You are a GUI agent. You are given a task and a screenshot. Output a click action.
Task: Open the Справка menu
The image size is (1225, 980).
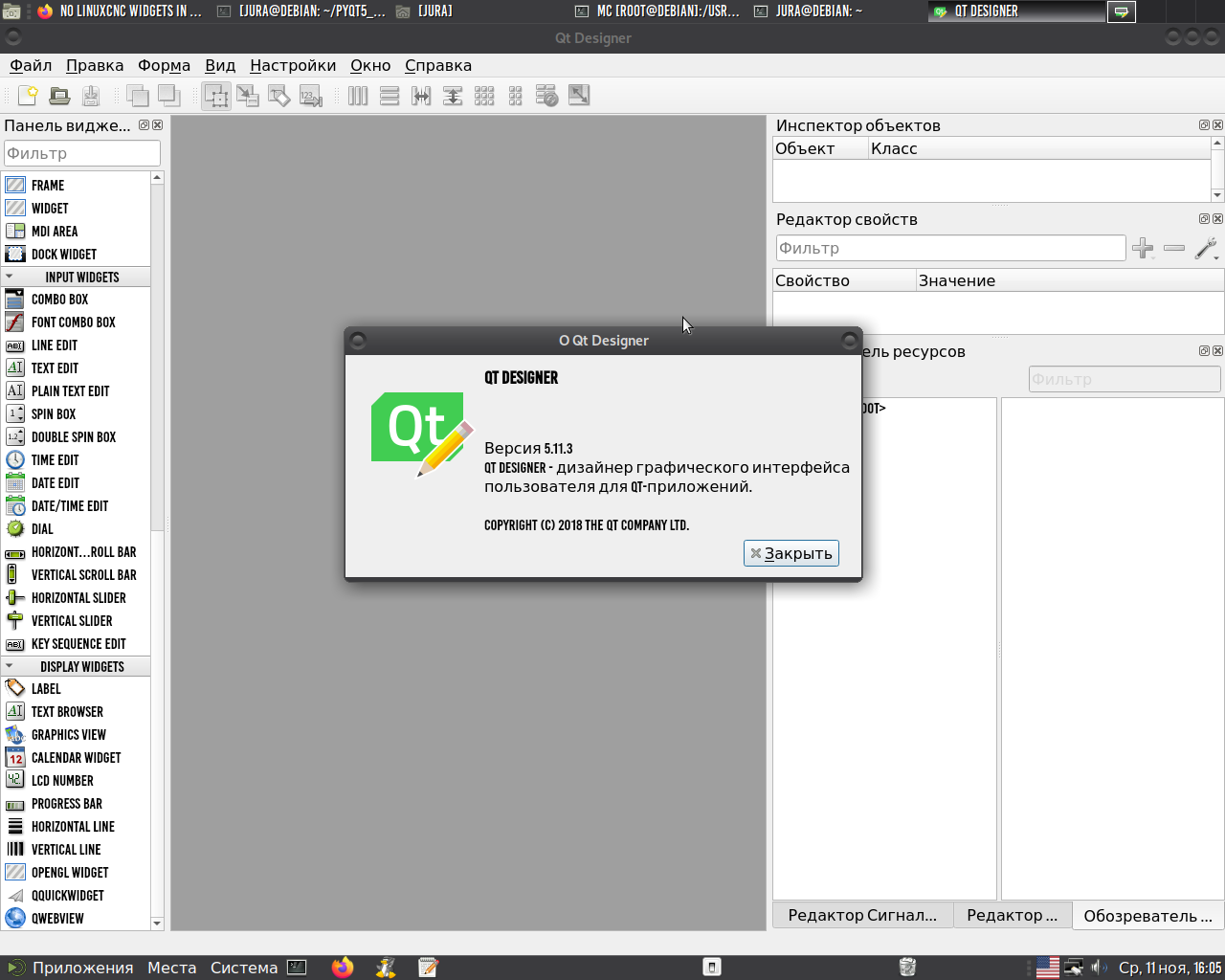point(438,65)
